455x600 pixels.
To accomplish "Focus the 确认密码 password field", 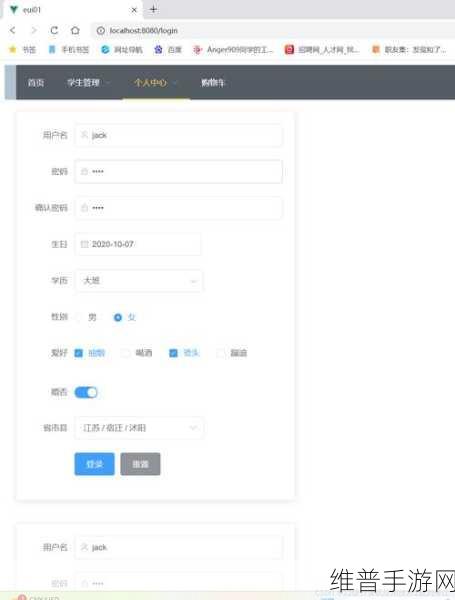I will [179, 208].
